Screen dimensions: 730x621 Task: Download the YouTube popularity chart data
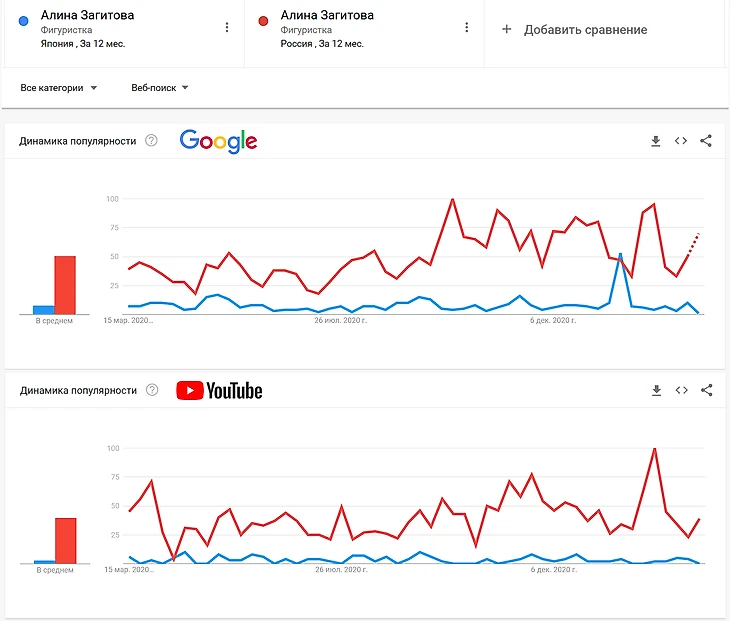pos(656,390)
